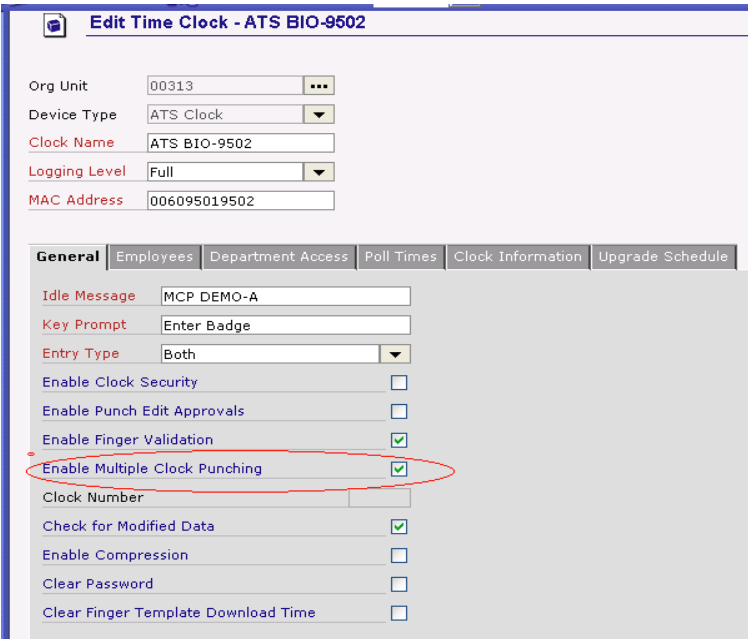Expand the Device Type dropdown arrow
748x639 pixels.
click(x=319, y=114)
